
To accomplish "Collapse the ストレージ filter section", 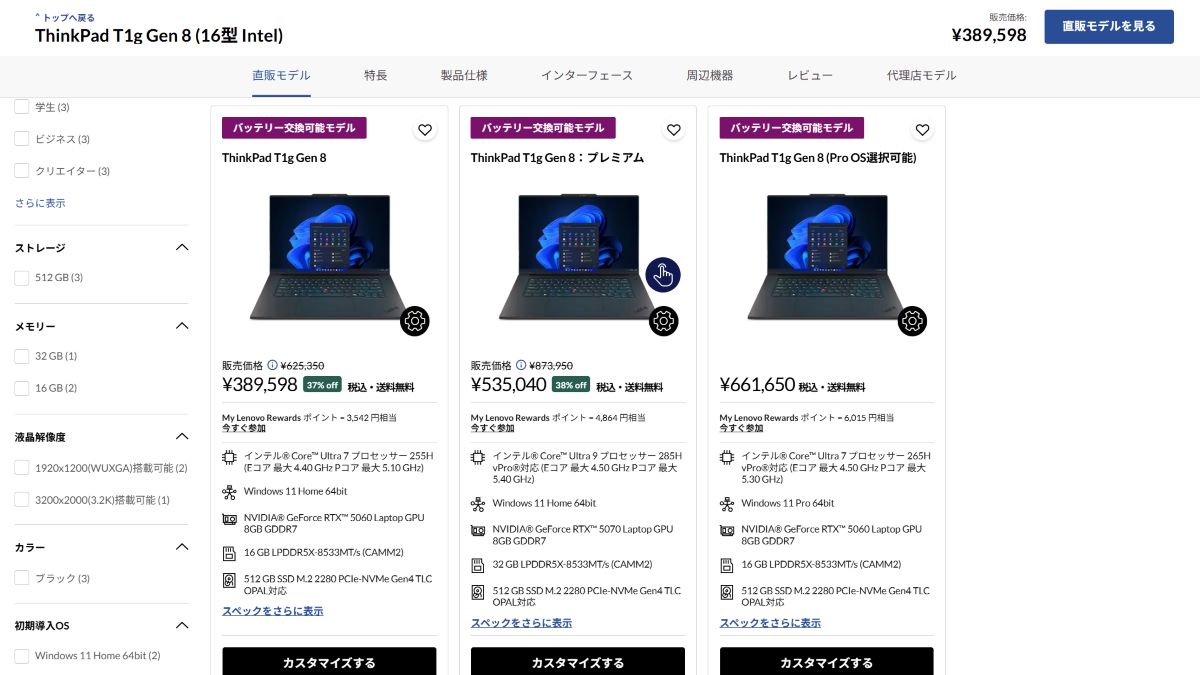I will click(x=182, y=247).
